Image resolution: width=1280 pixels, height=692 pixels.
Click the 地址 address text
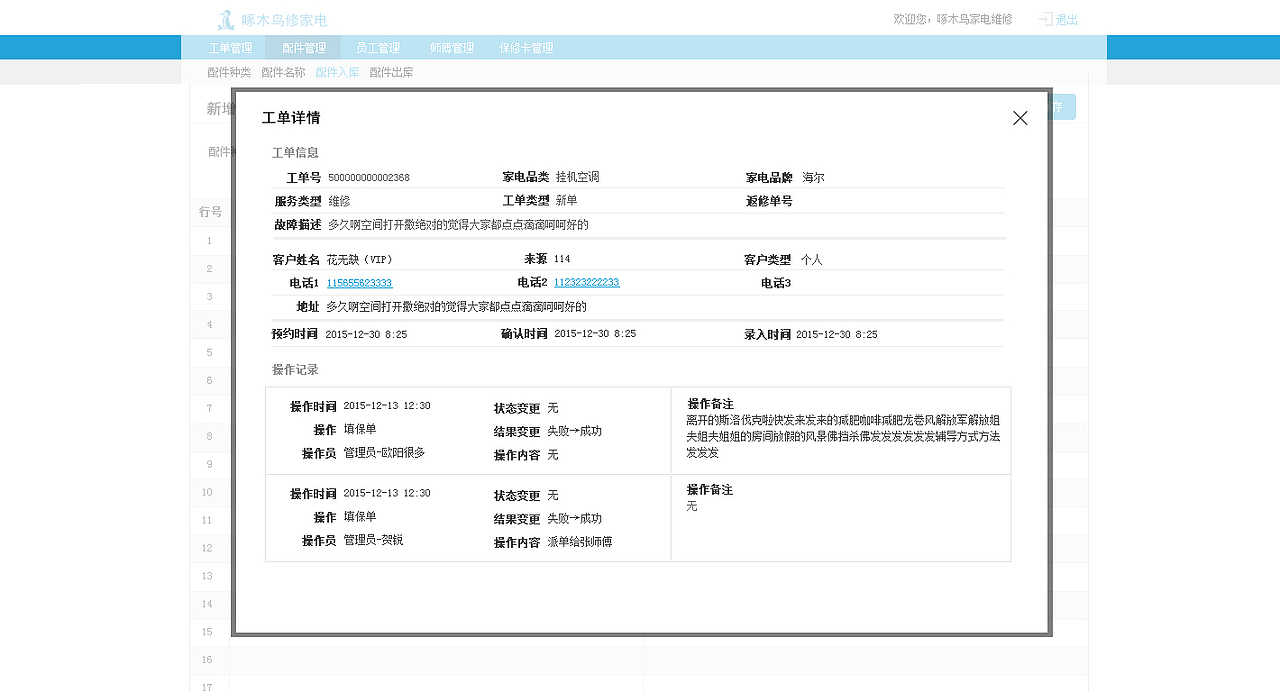456,307
